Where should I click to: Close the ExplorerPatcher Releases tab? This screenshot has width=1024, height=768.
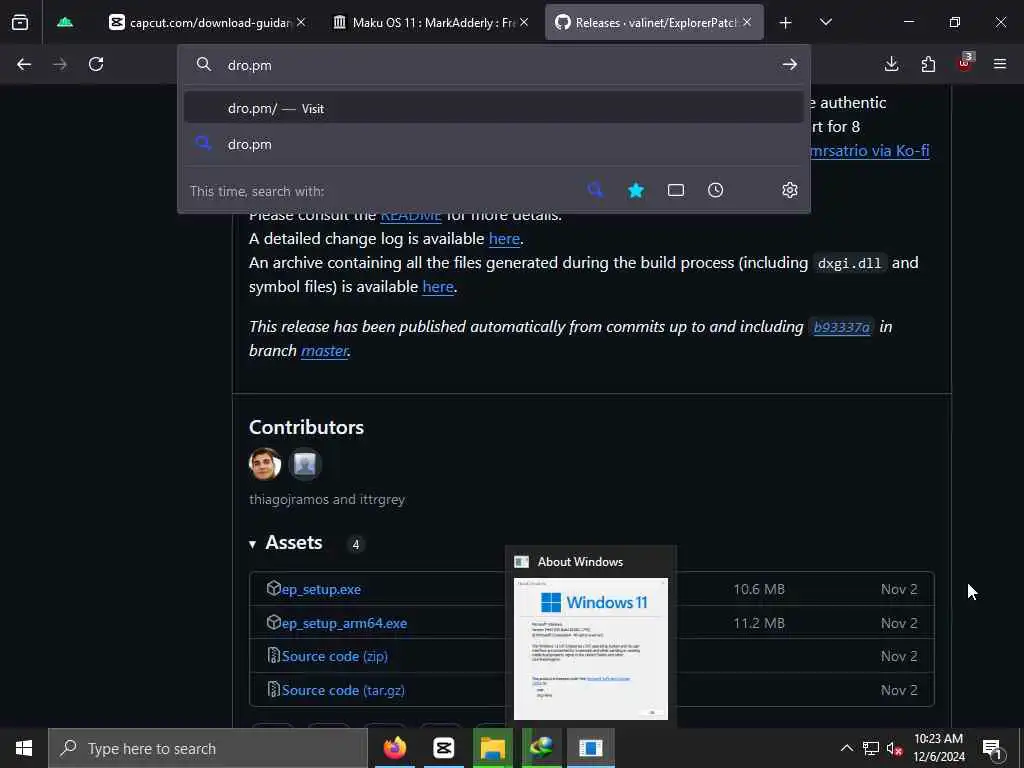pyautogui.click(x=747, y=22)
